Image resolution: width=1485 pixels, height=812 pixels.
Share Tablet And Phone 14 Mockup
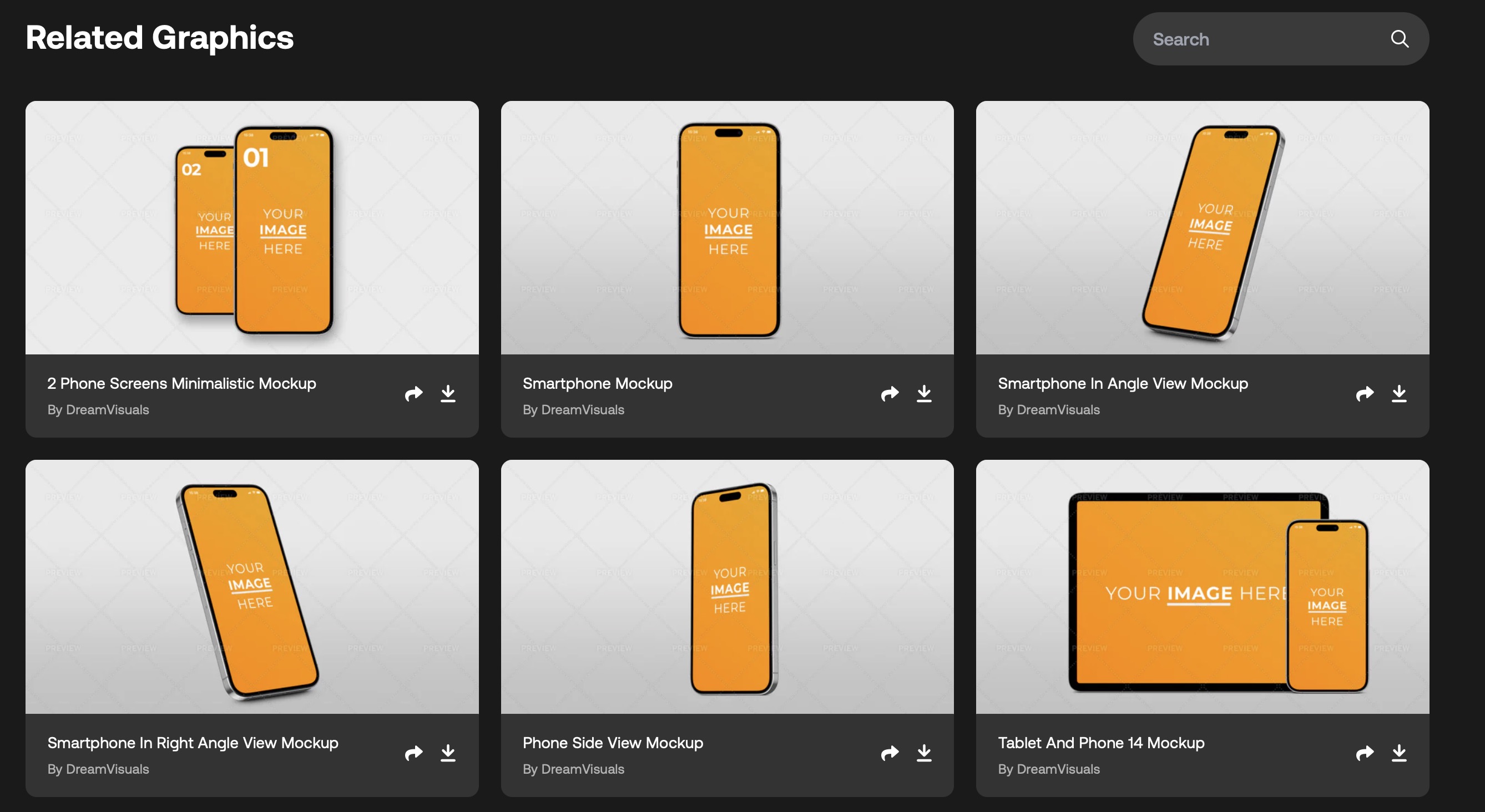(x=1364, y=753)
